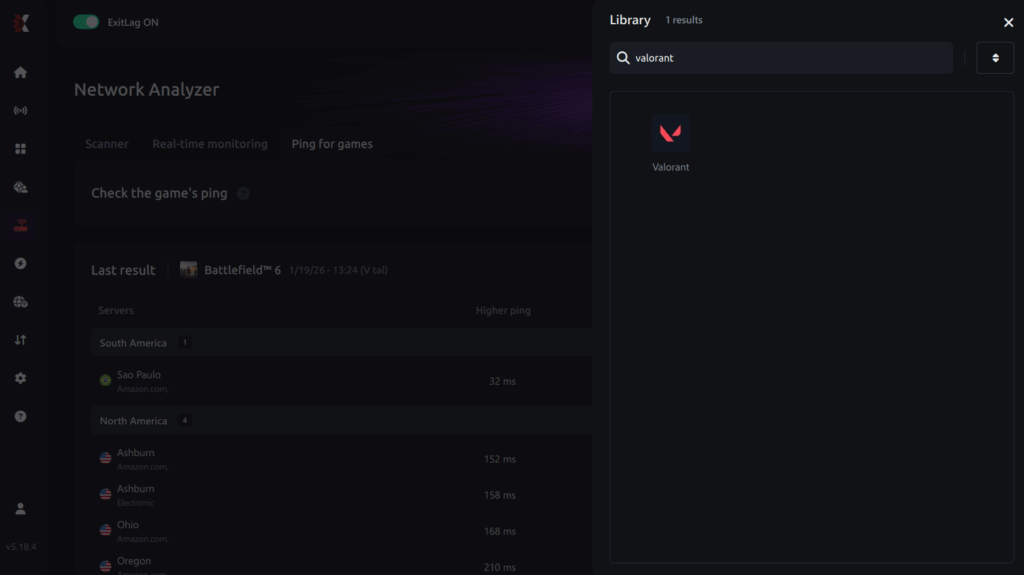The width and height of the screenshot is (1024, 575).
Task: Click the 152 ms ping value
Action: click(x=500, y=459)
